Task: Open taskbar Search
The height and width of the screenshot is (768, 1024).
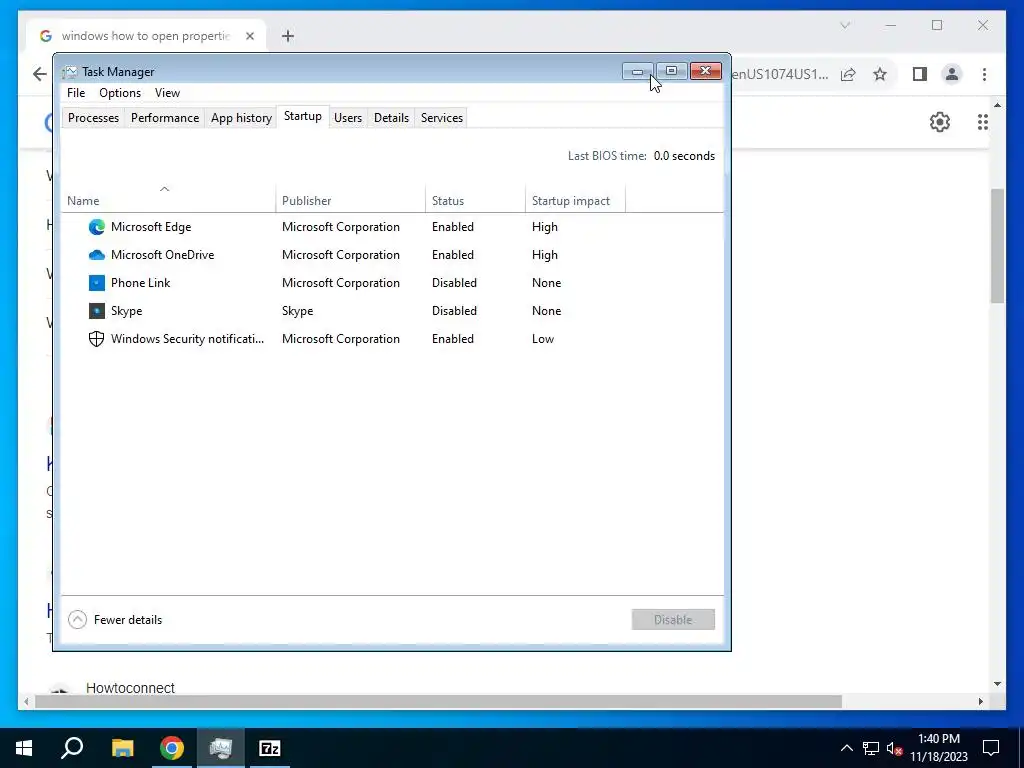Action: (x=72, y=748)
